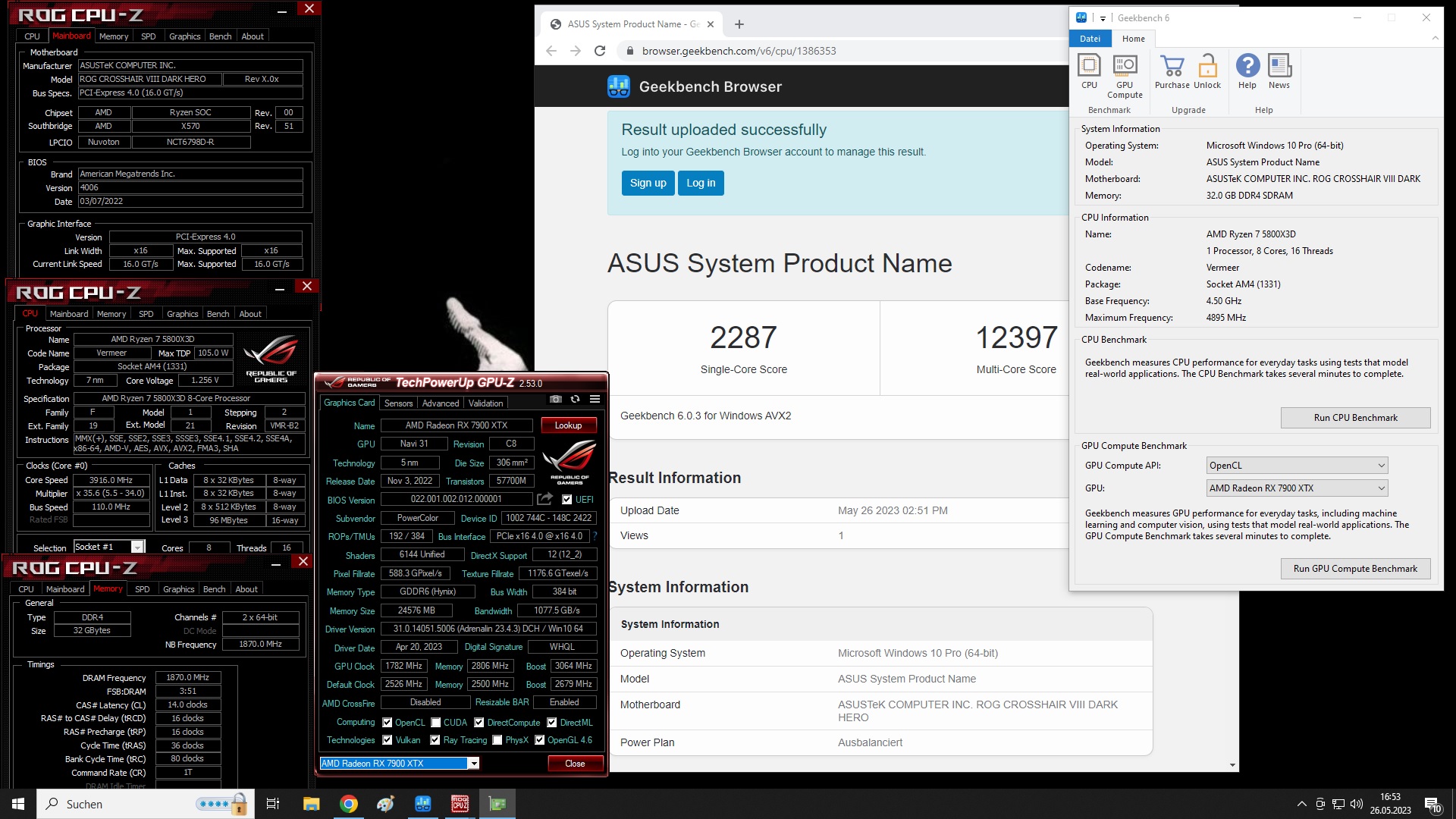Image resolution: width=1456 pixels, height=819 pixels.
Task: Switch to ROG CPU-Z on the taskbar
Action: (460, 804)
